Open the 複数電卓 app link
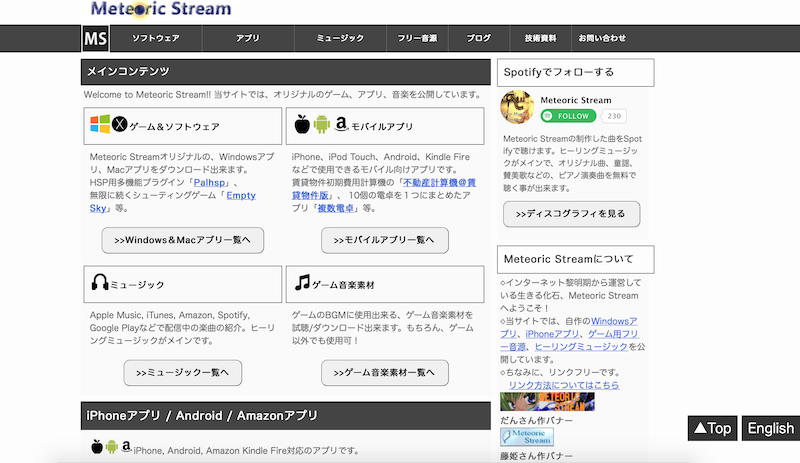 click(x=336, y=208)
